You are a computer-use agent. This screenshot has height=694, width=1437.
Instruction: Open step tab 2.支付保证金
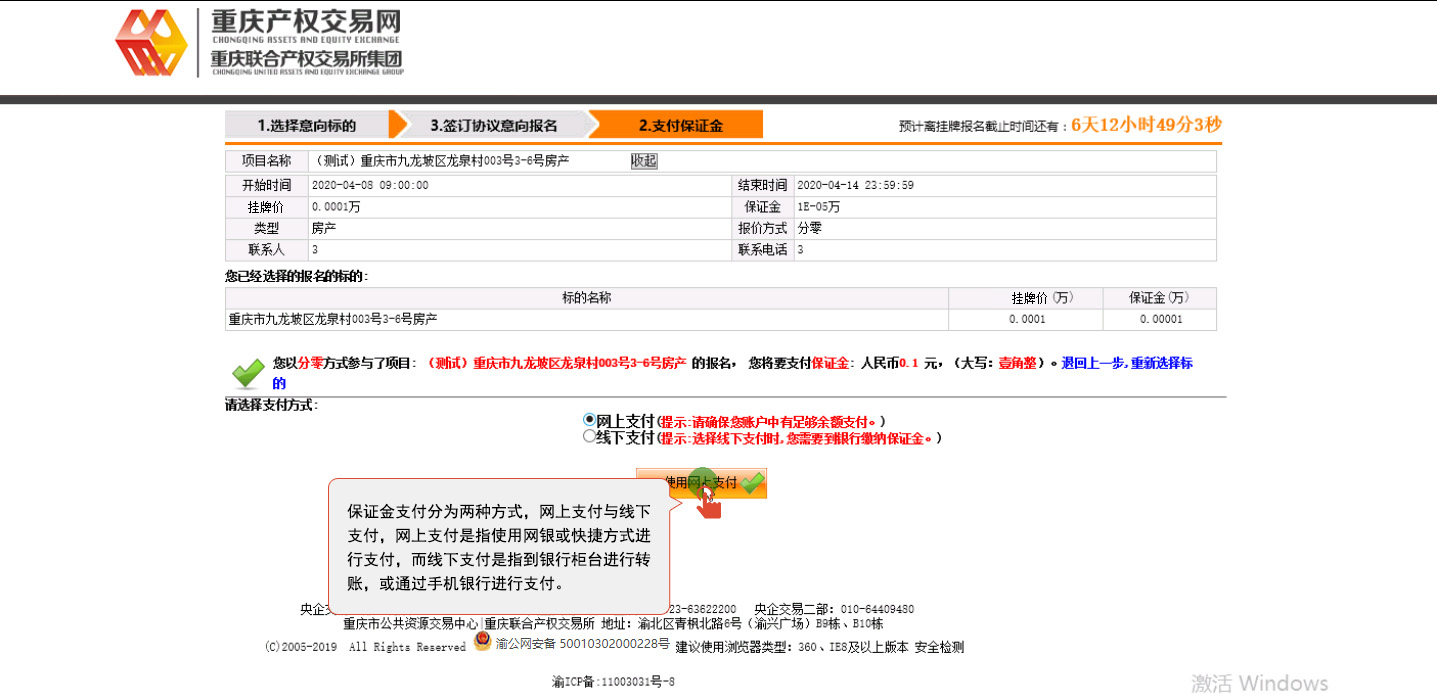(x=681, y=125)
